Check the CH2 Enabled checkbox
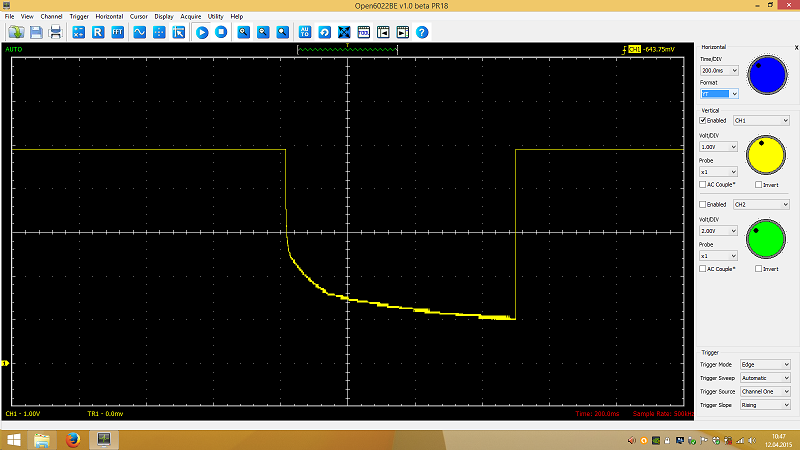800x450 pixels. [703, 205]
